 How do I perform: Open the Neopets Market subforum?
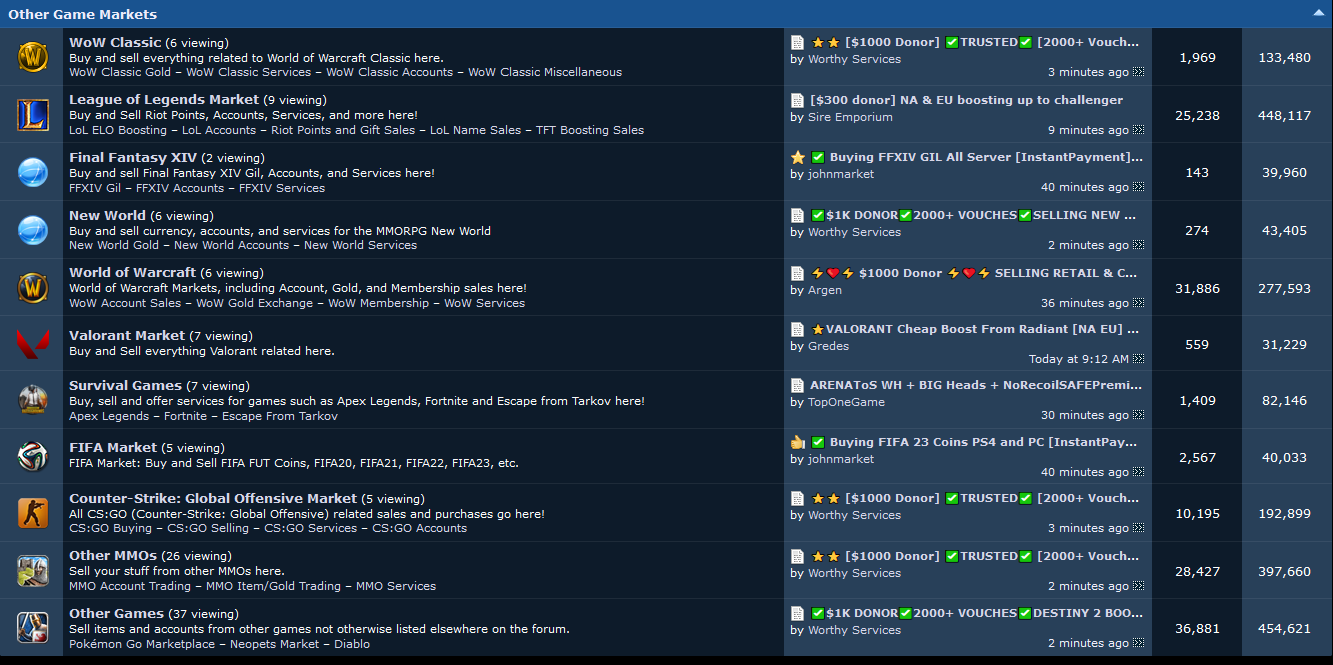pyautogui.click(x=274, y=644)
